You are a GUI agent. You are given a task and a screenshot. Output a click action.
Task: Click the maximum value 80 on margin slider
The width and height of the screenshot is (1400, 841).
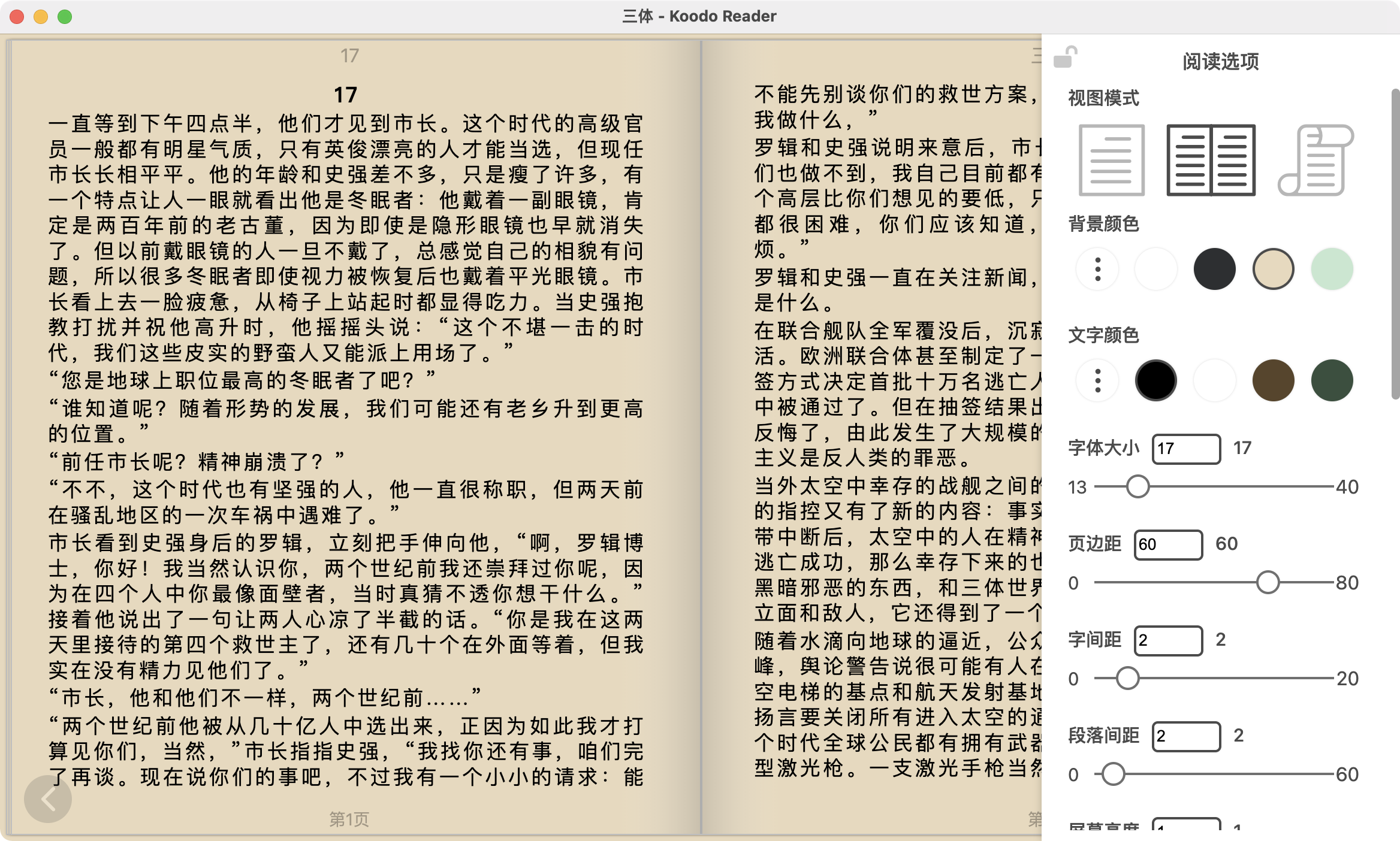(1347, 583)
